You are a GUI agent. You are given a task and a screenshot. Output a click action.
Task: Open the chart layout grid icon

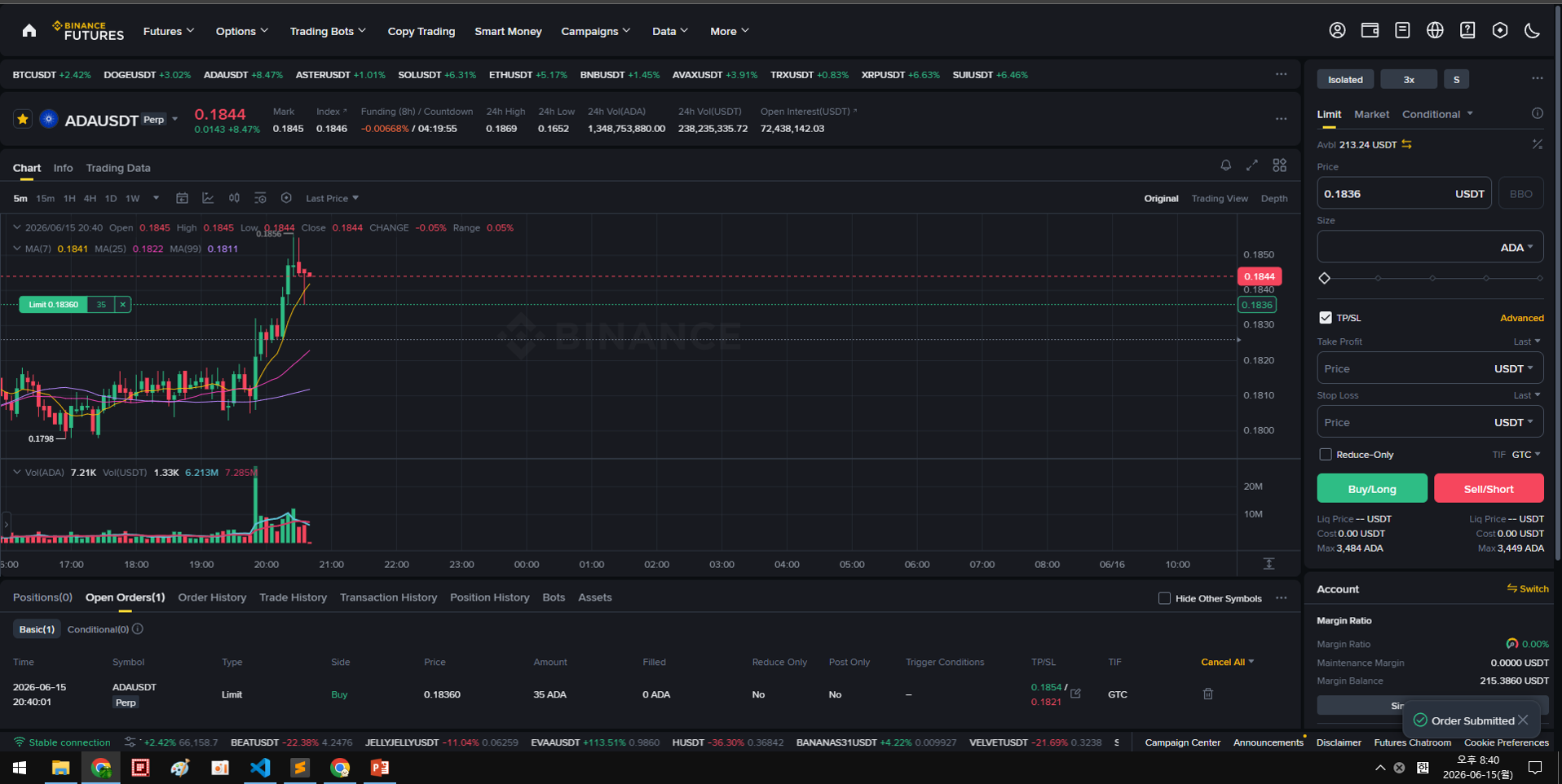(x=1280, y=165)
